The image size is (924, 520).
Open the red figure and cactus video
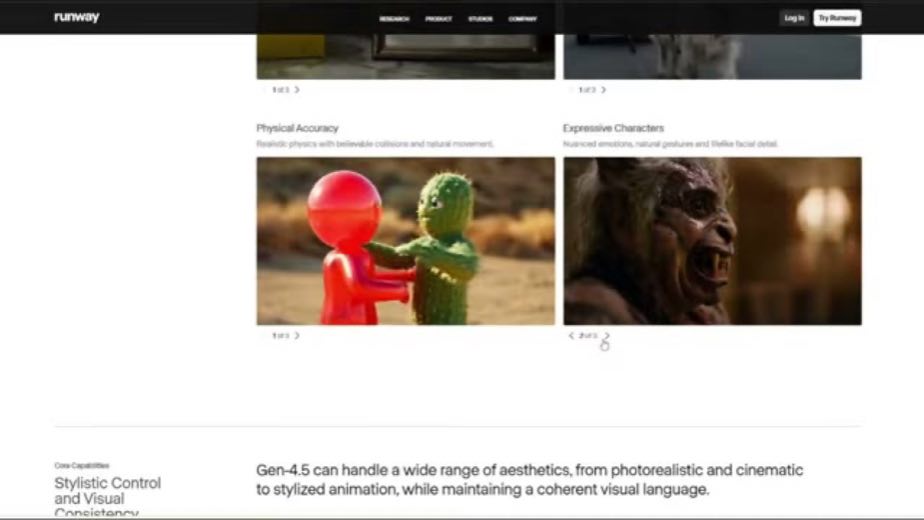[405, 241]
